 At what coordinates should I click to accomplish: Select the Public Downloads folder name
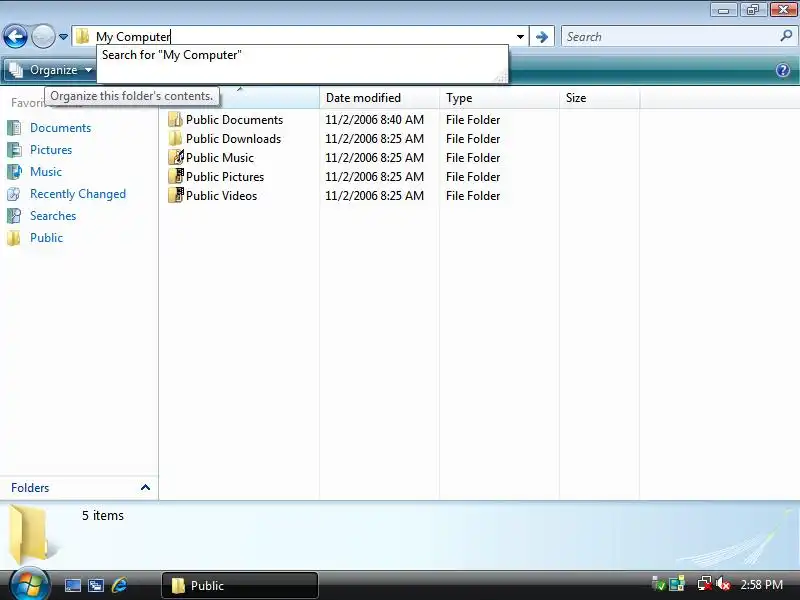pos(233,139)
